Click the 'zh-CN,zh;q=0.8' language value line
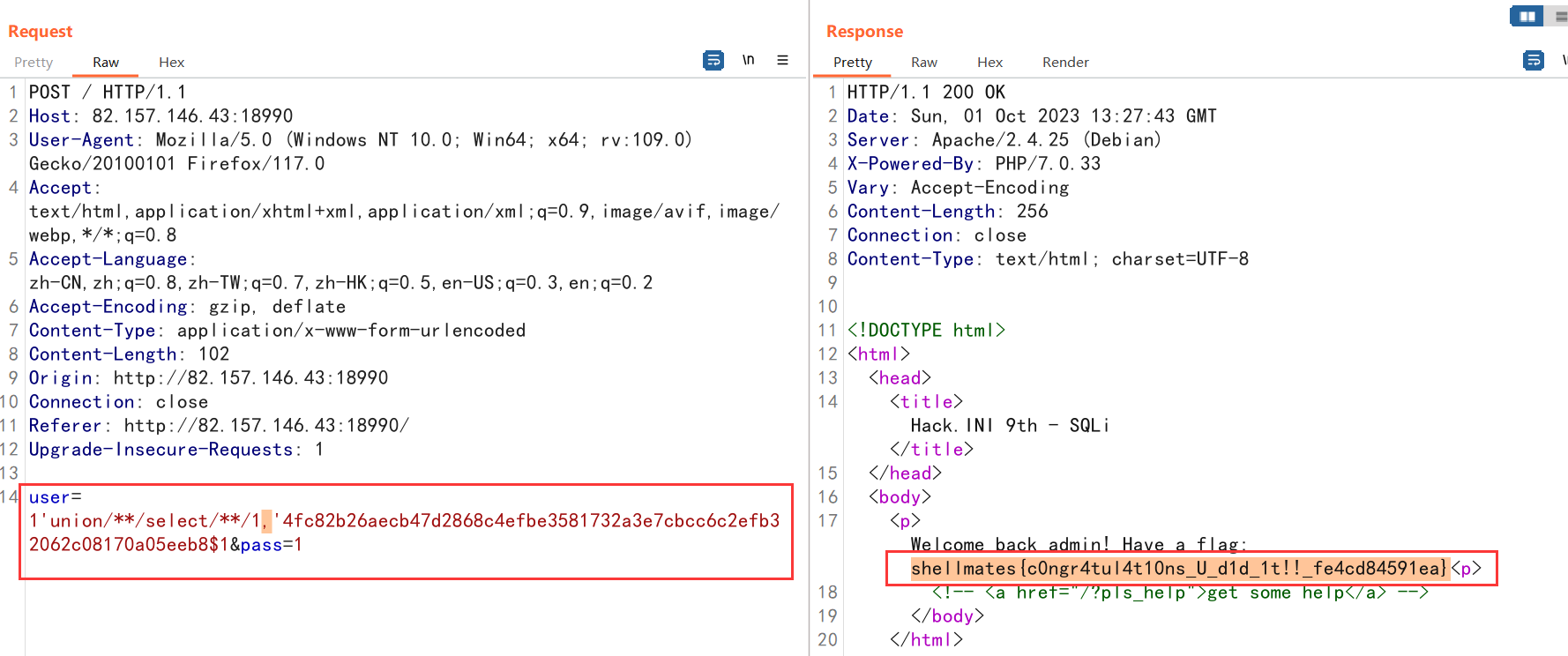The width and height of the screenshot is (1568, 656). tap(340, 283)
